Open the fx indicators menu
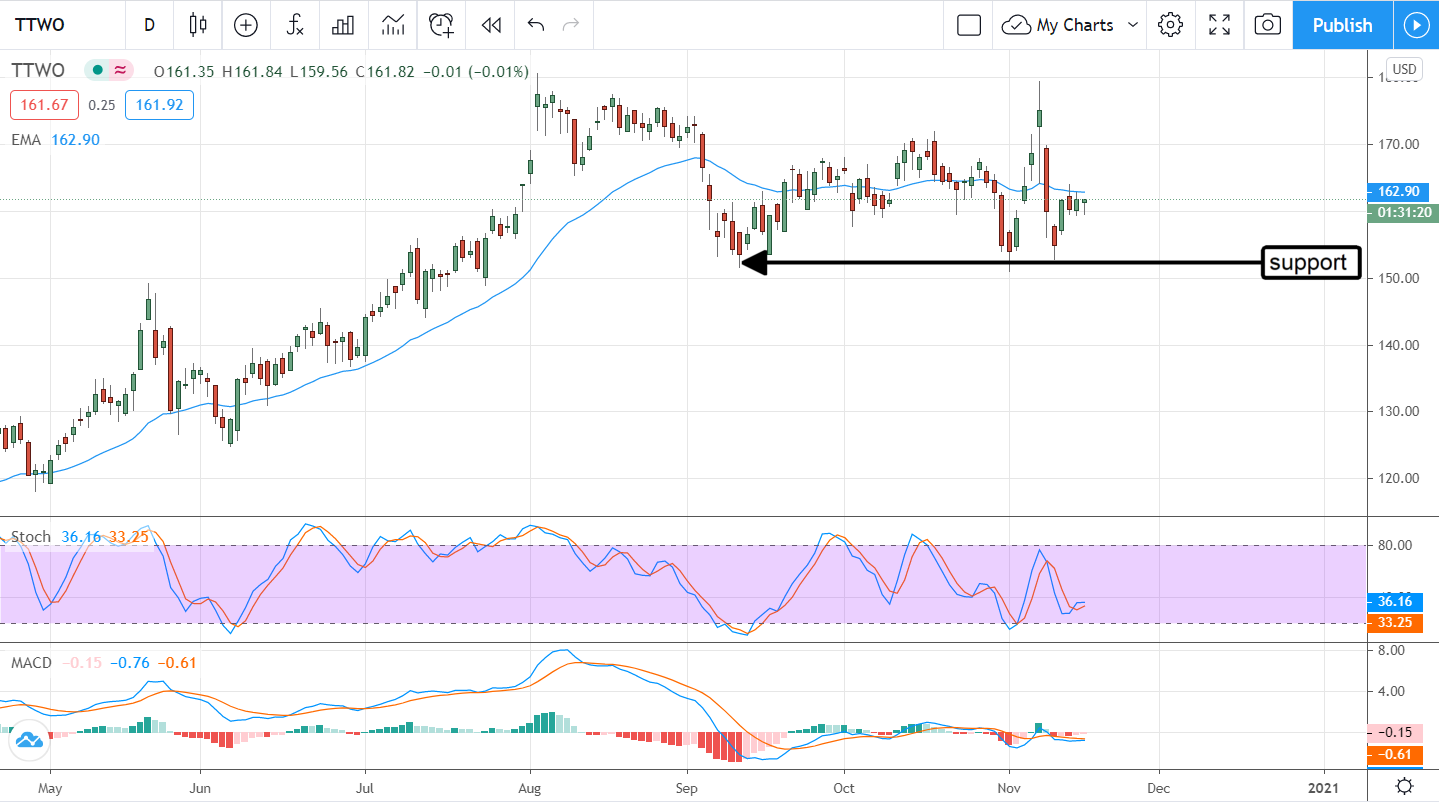This screenshot has width=1439, height=804. (295, 25)
